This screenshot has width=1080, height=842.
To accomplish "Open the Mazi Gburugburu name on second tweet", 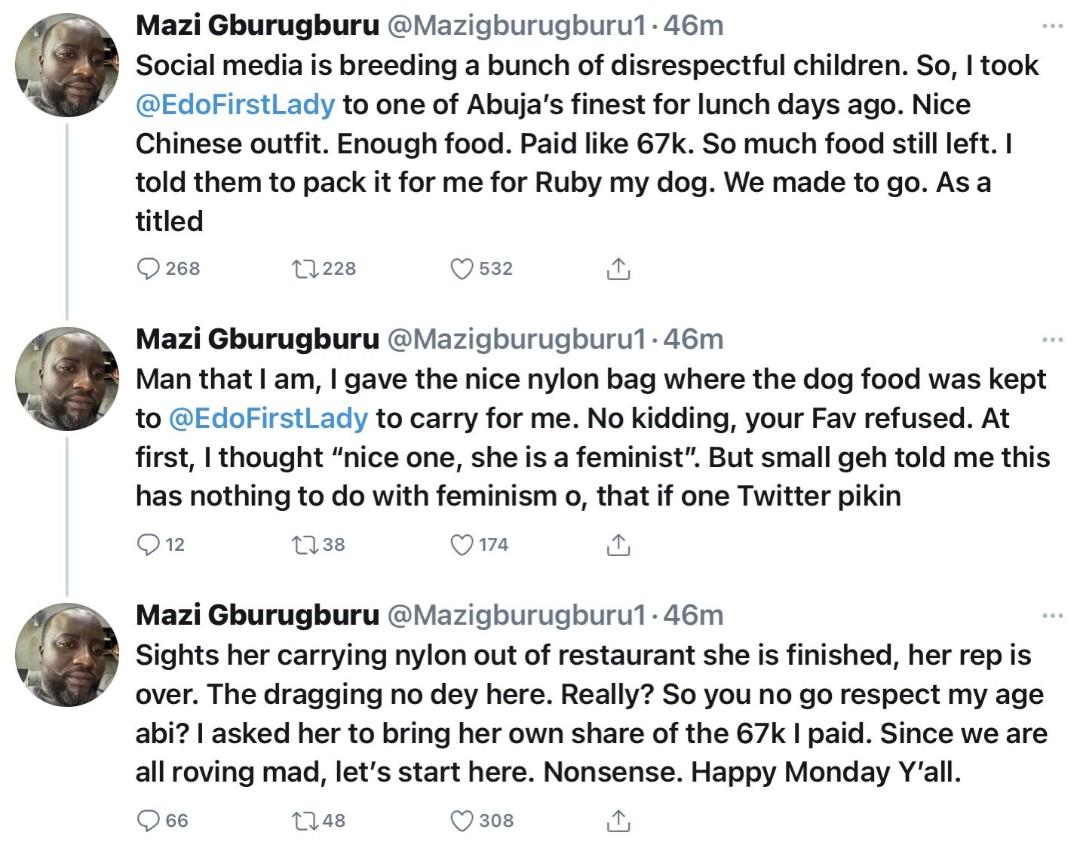I will [x=256, y=340].
